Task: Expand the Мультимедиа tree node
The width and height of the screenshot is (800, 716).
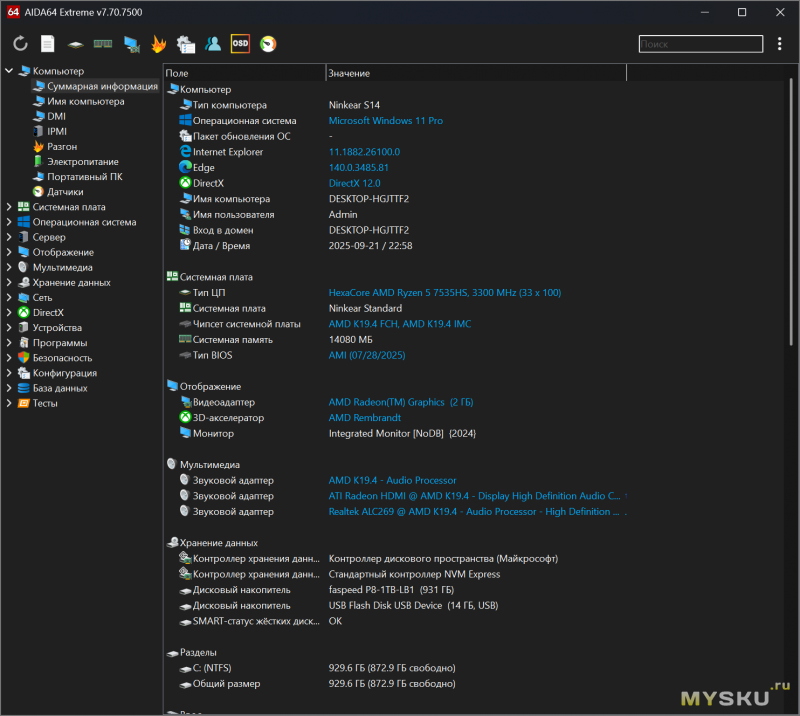Action: coord(9,267)
